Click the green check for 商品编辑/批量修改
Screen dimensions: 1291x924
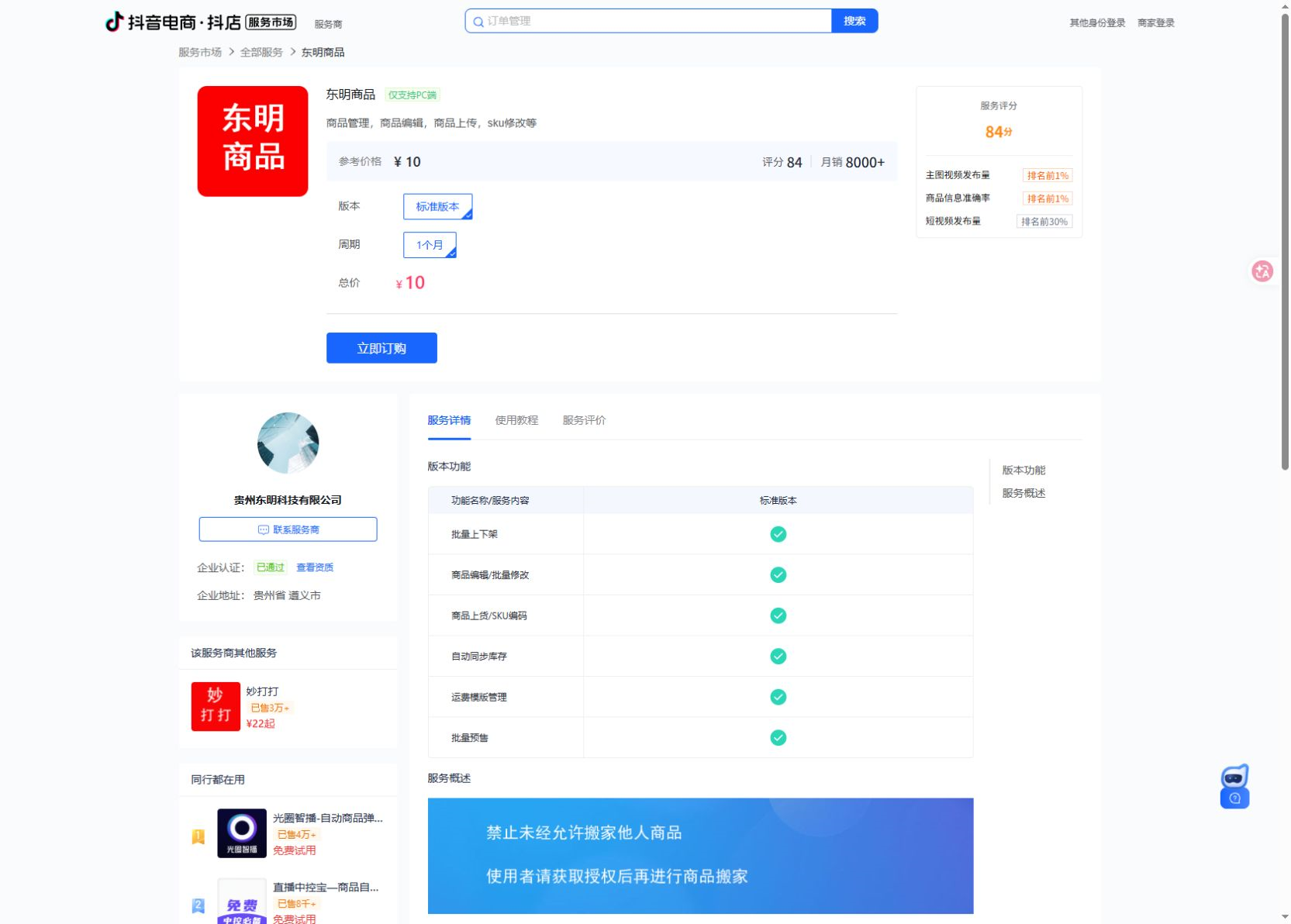778,574
